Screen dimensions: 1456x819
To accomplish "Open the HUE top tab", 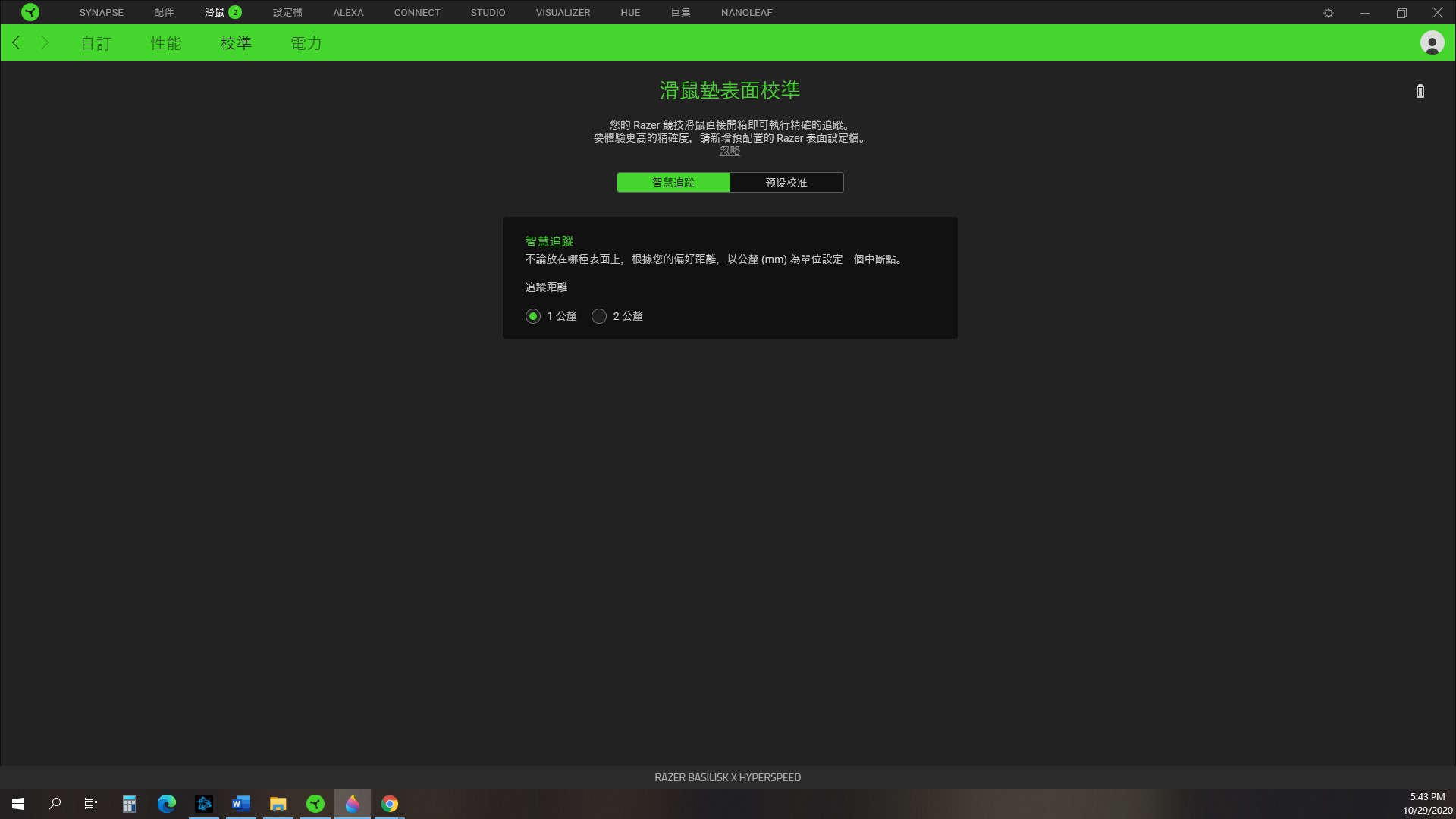I will [630, 13].
